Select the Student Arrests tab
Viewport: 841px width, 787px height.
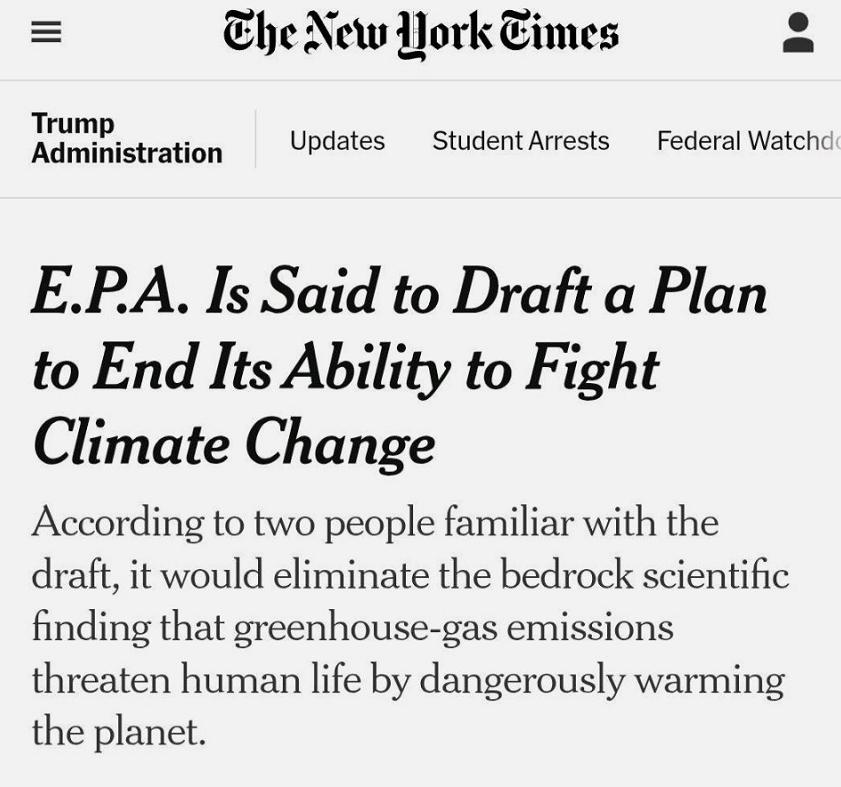click(x=521, y=141)
